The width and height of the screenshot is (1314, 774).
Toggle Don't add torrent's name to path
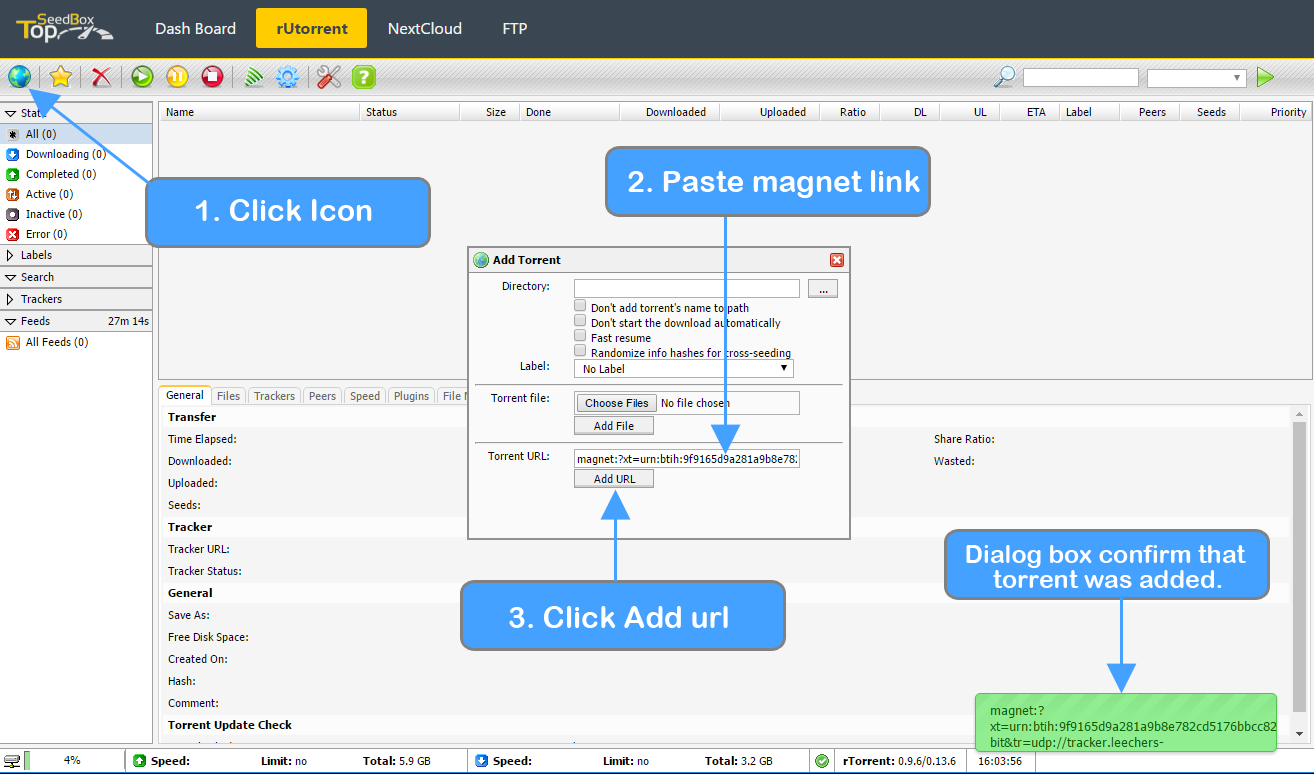[580, 306]
